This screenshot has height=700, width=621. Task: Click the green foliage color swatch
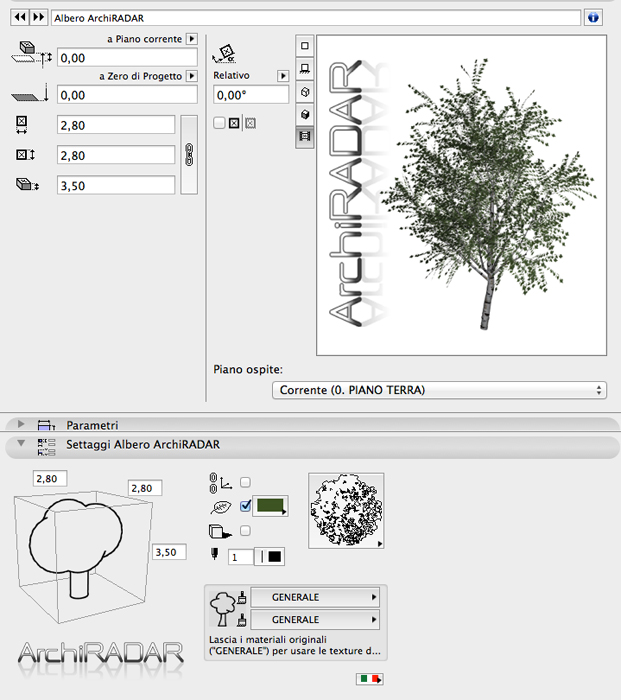pos(269,506)
